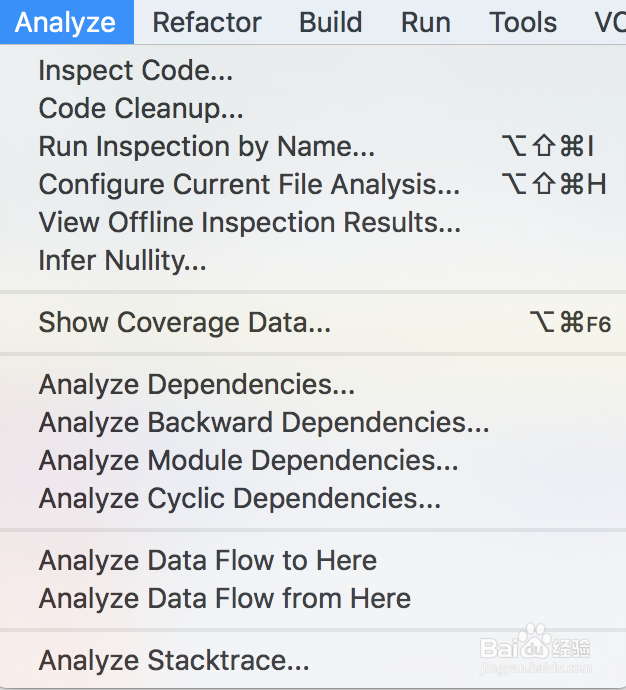This screenshot has height=690, width=626.
Task: Select Analyze Stacktrace... item
Action: click(174, 661)
